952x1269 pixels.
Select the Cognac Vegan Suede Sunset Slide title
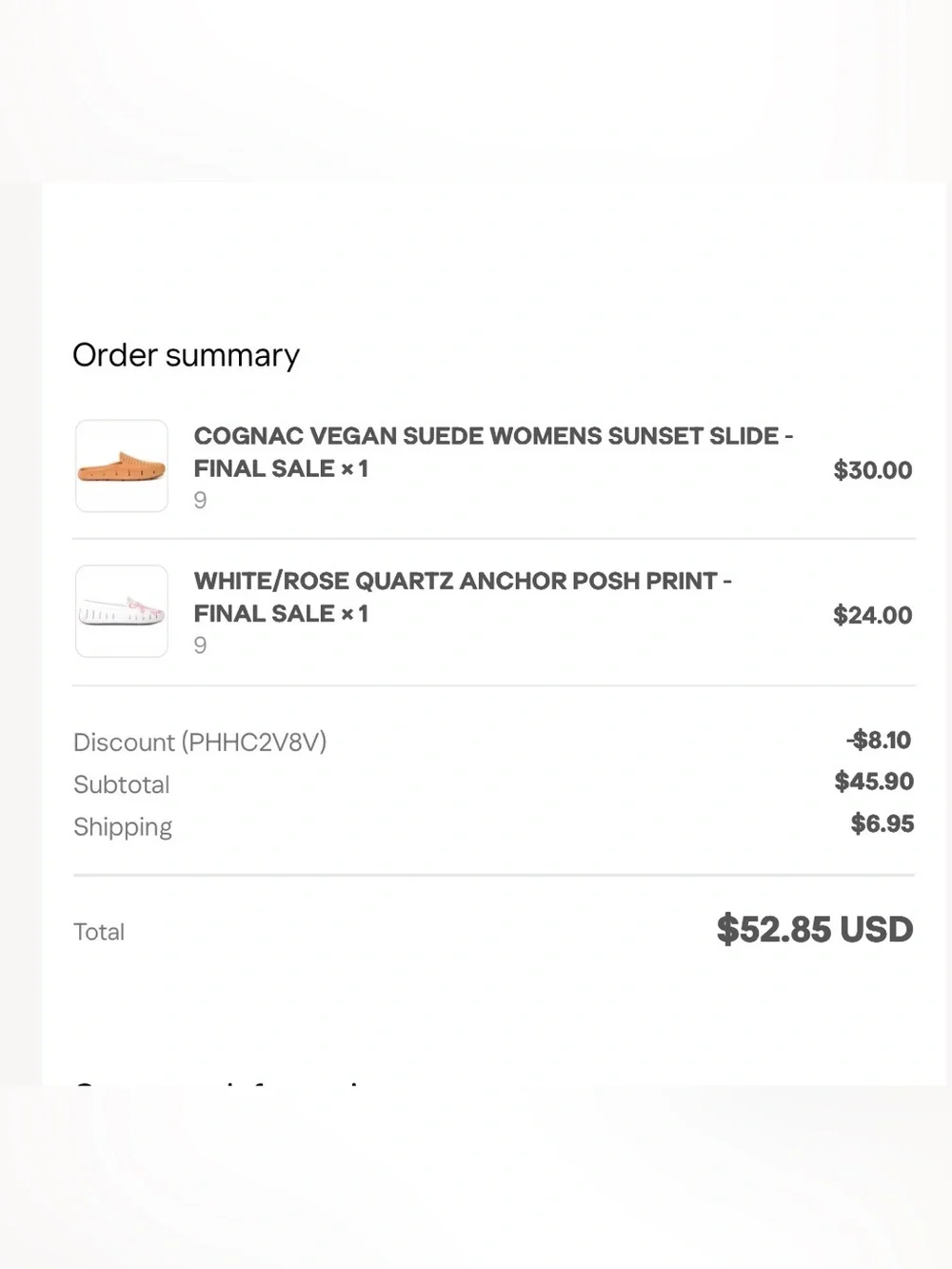[493, 452]
